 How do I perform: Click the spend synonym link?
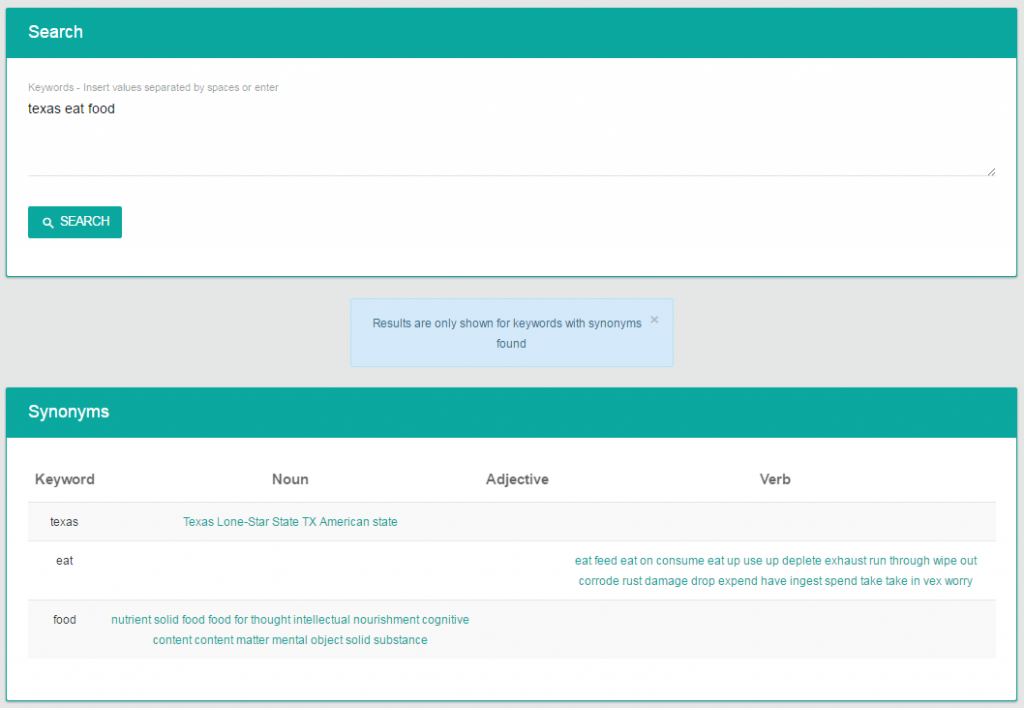coord(841,581)
